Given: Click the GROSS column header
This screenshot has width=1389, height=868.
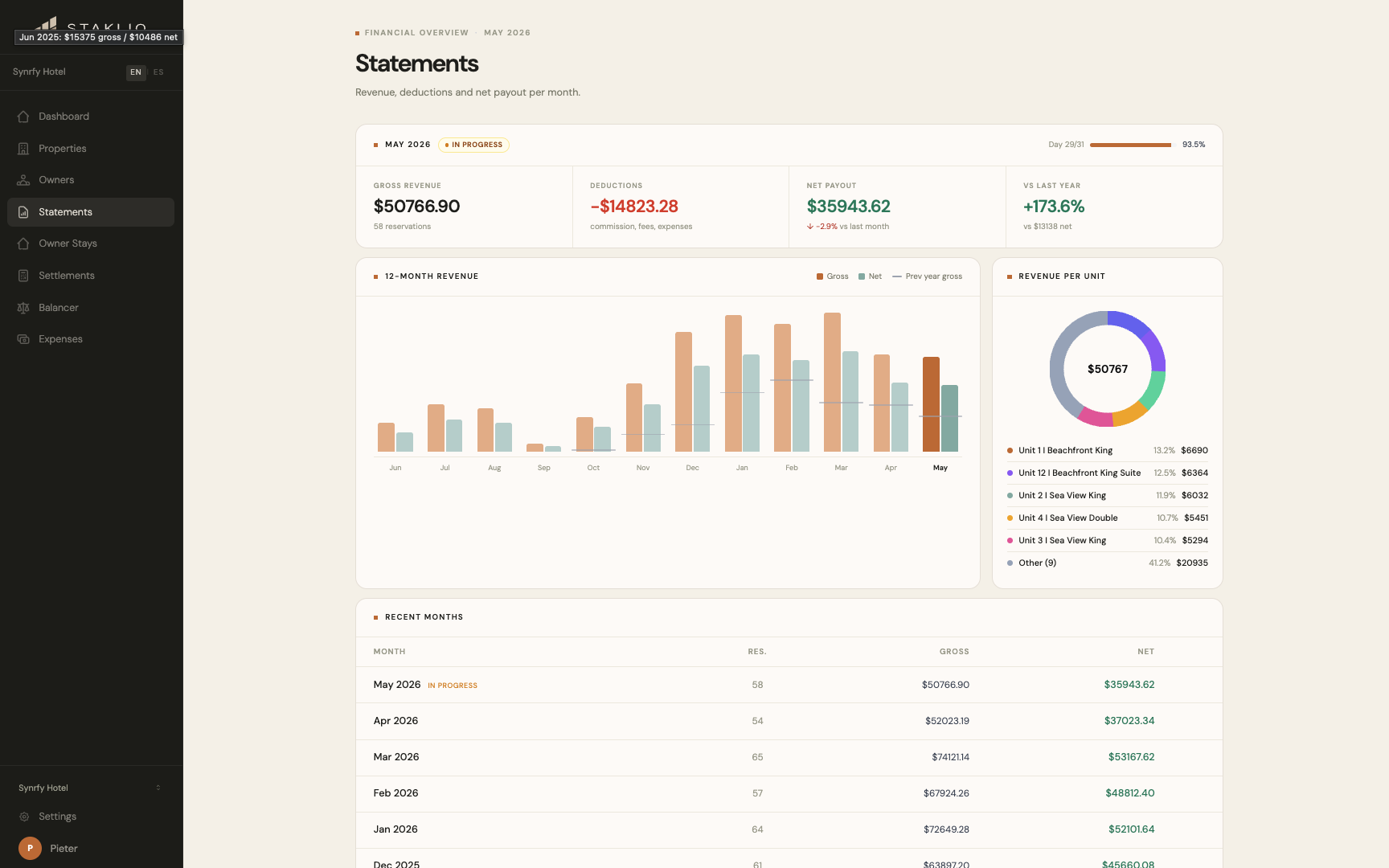Looking at the screenshot, I should (954, 652).
